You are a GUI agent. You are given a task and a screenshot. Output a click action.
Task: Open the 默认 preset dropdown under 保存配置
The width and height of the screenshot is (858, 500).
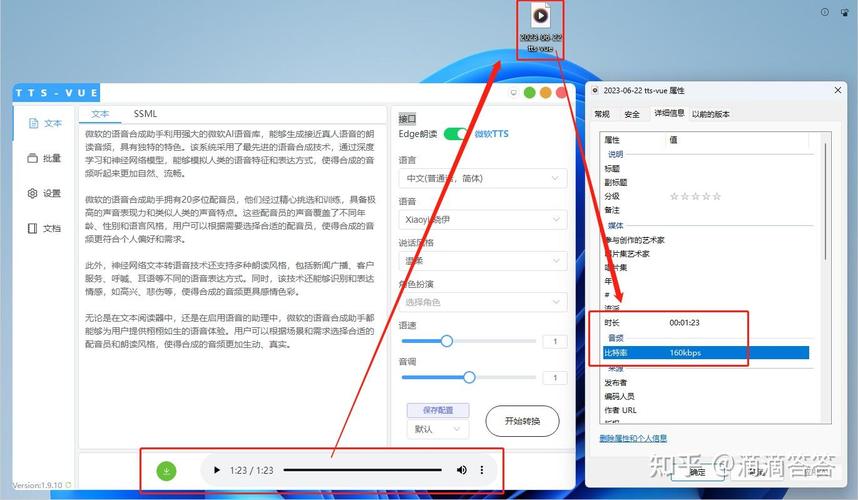[x=437, y=429]
